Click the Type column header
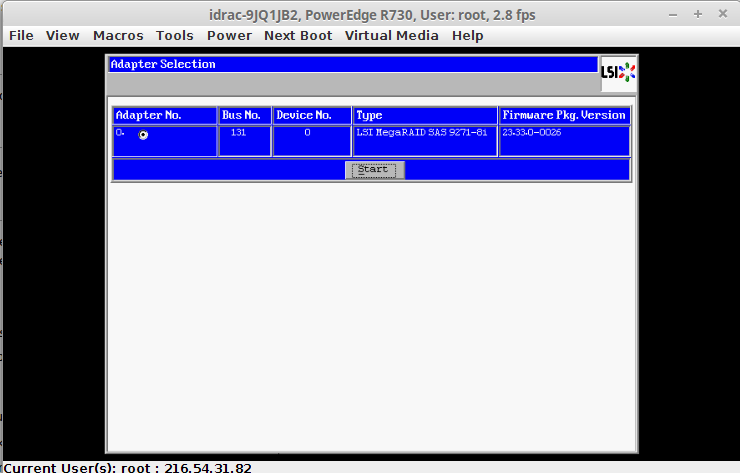This screenshot has height=473, width=740. [x=425, y=115]
